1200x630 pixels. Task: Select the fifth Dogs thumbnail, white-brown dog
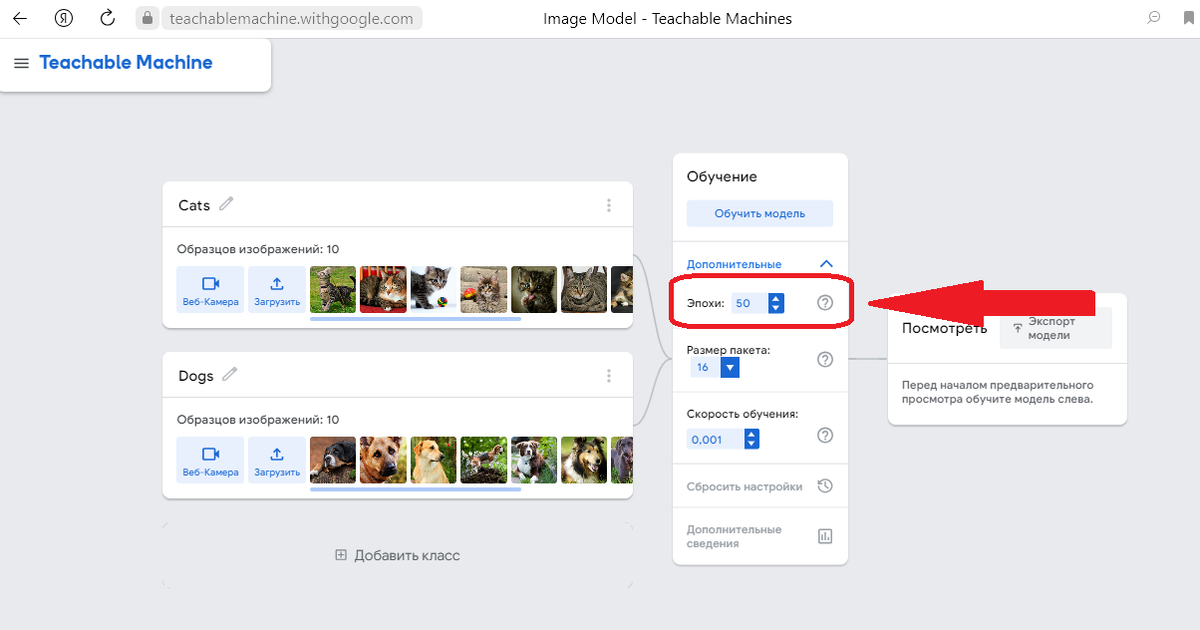point(534,461)
